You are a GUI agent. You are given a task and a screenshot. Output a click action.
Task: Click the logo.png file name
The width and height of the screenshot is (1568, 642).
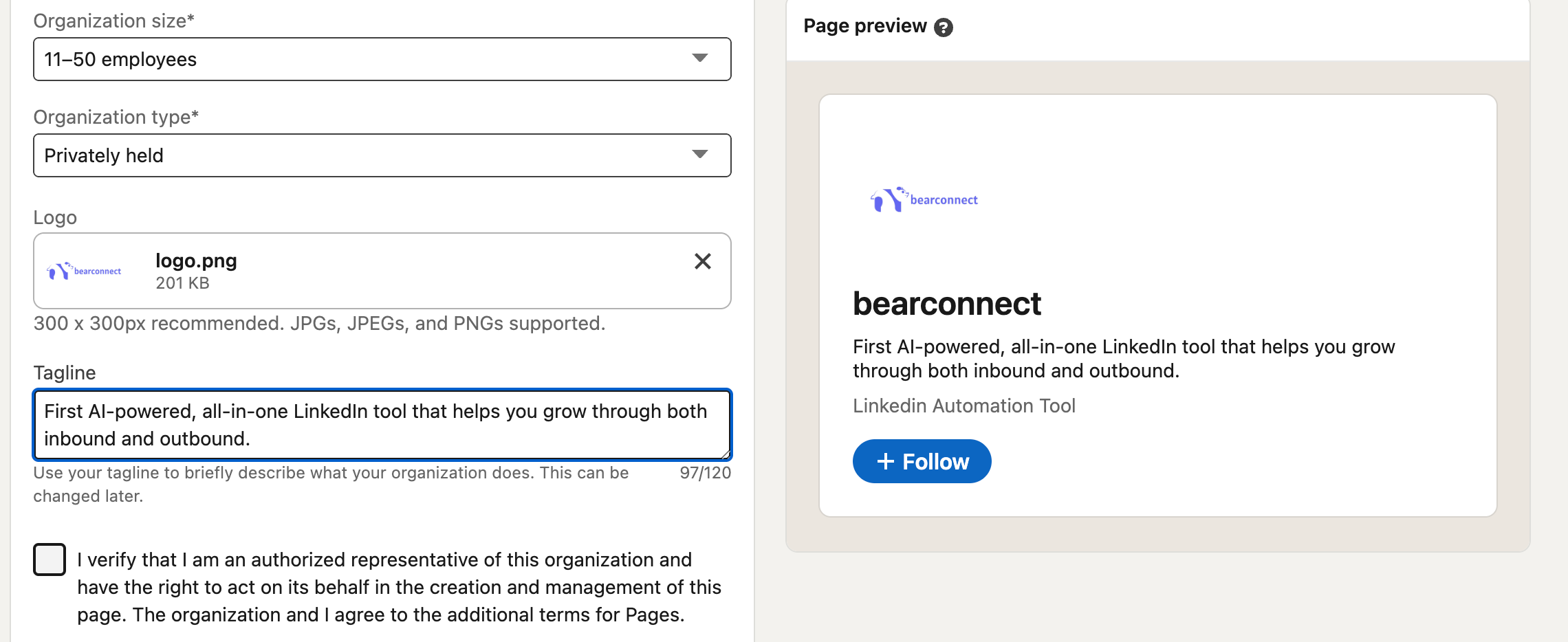(196, 261)
